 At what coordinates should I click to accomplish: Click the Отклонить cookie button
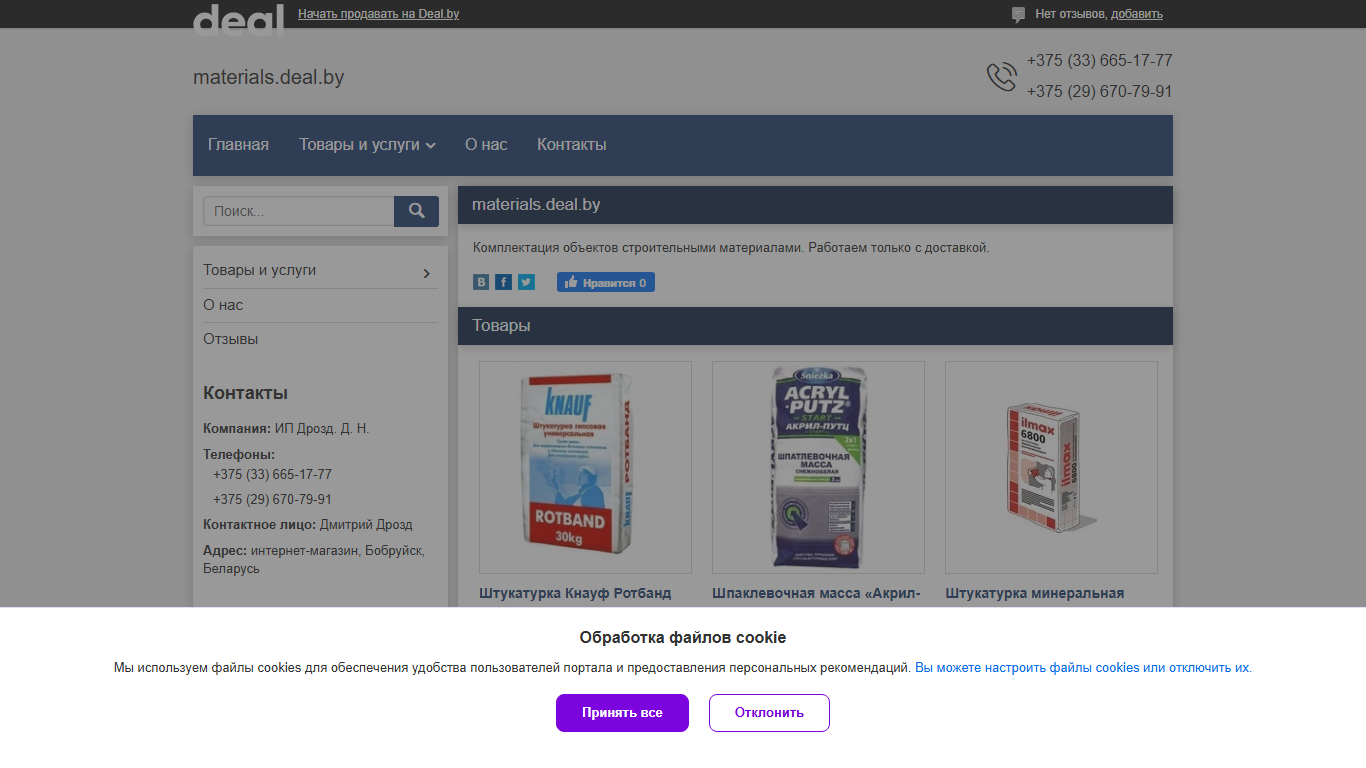(769, 713)
